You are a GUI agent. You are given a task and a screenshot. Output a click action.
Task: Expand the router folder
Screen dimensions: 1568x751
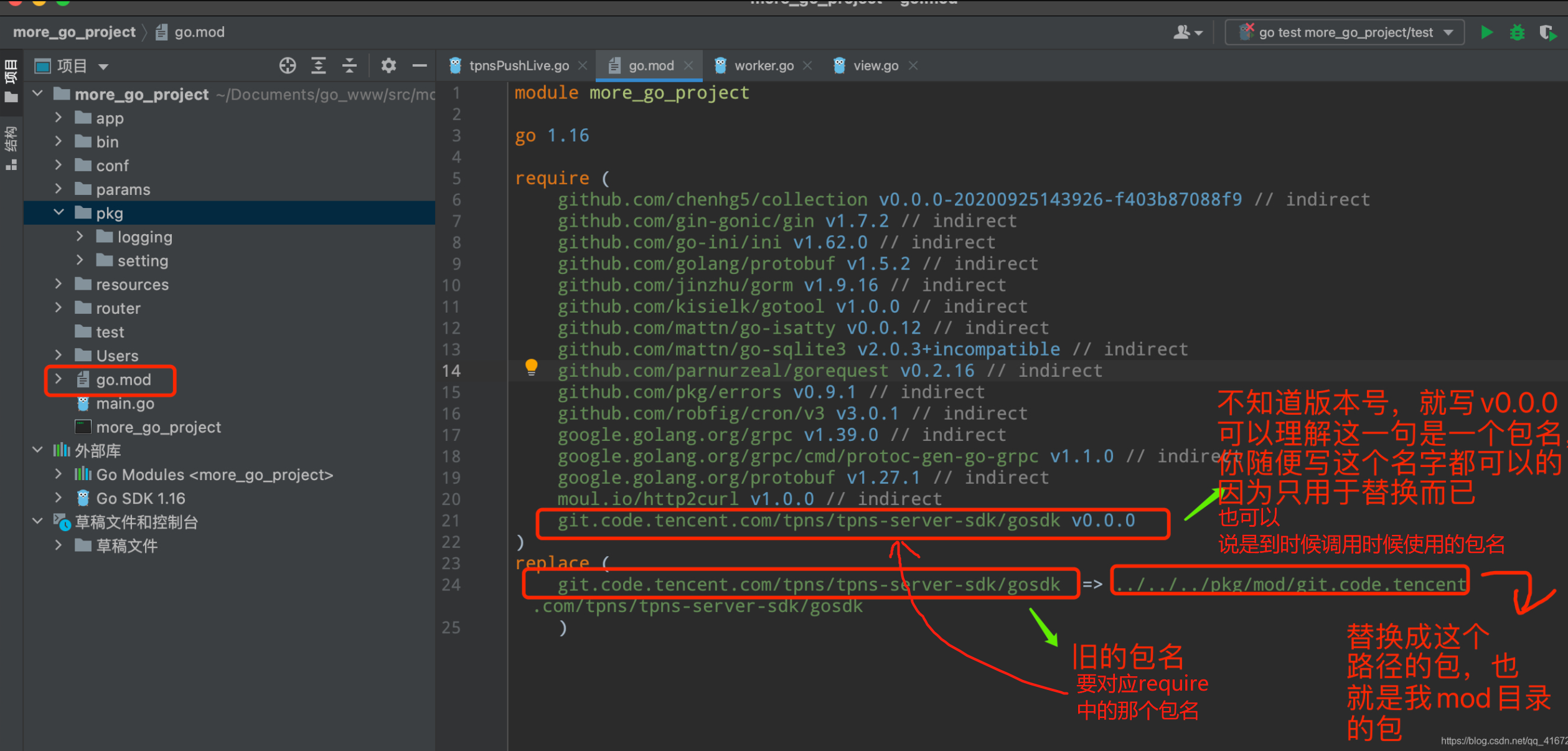(59, 308)
